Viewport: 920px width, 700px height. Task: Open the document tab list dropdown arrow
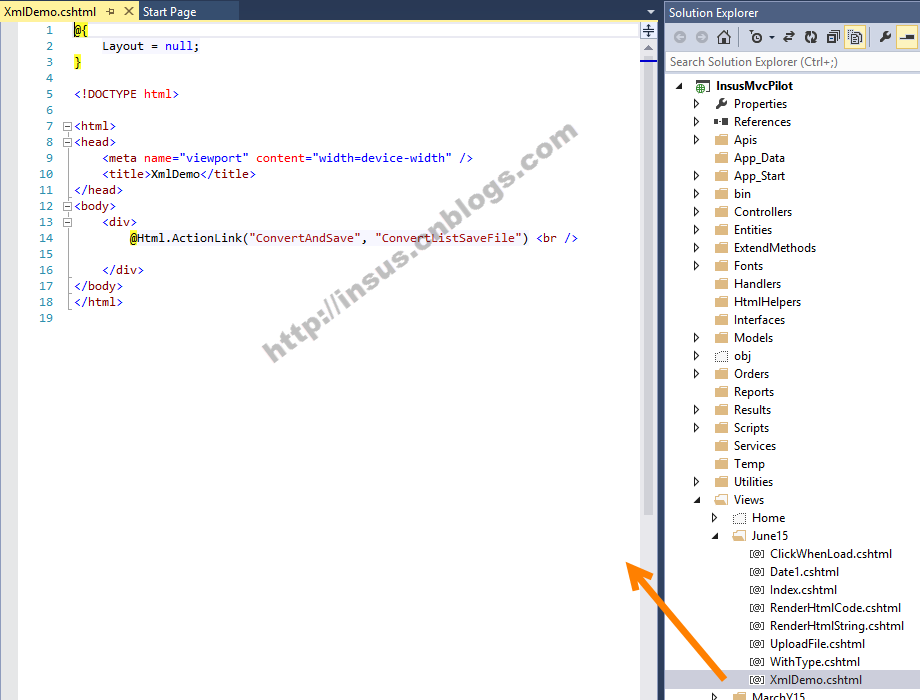tap(650, 12)
